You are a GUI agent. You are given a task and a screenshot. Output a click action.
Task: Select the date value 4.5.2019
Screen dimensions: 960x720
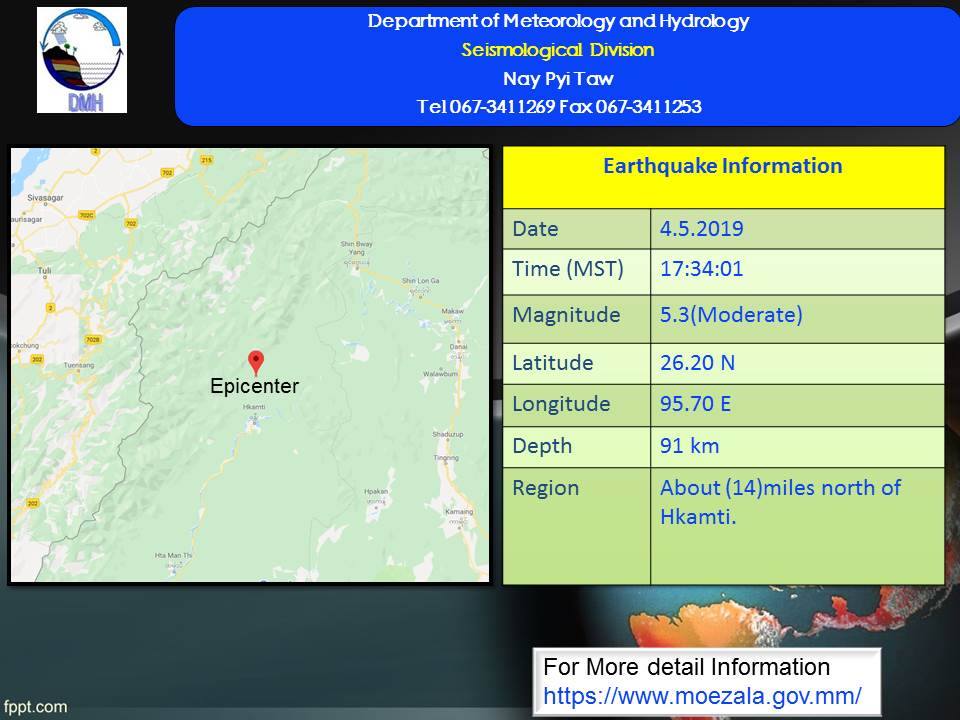701,228
